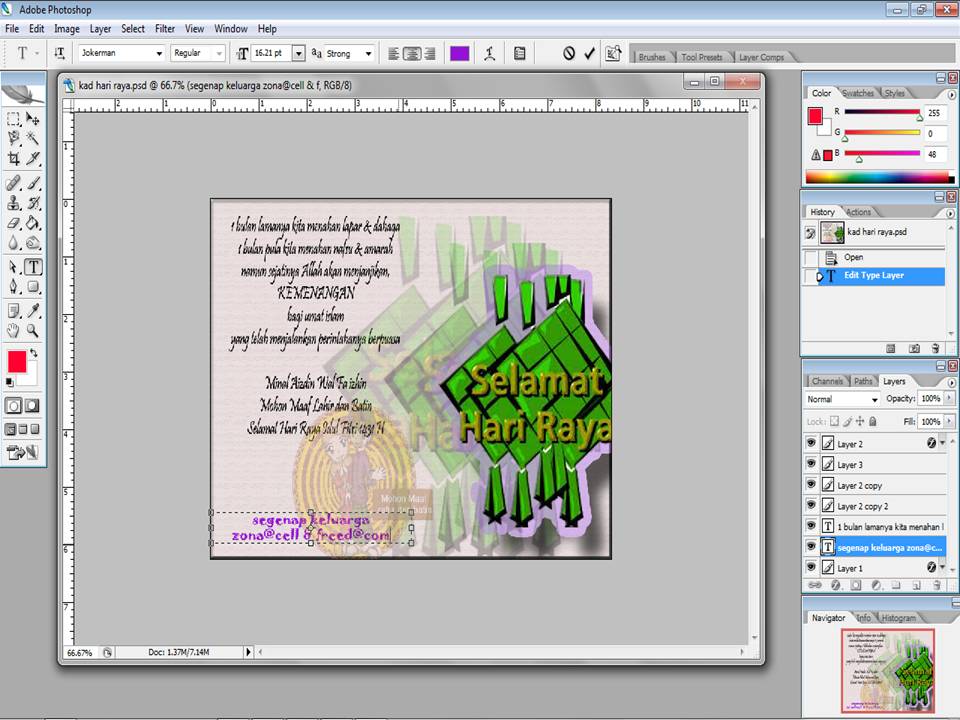Center-align the text

412,54
